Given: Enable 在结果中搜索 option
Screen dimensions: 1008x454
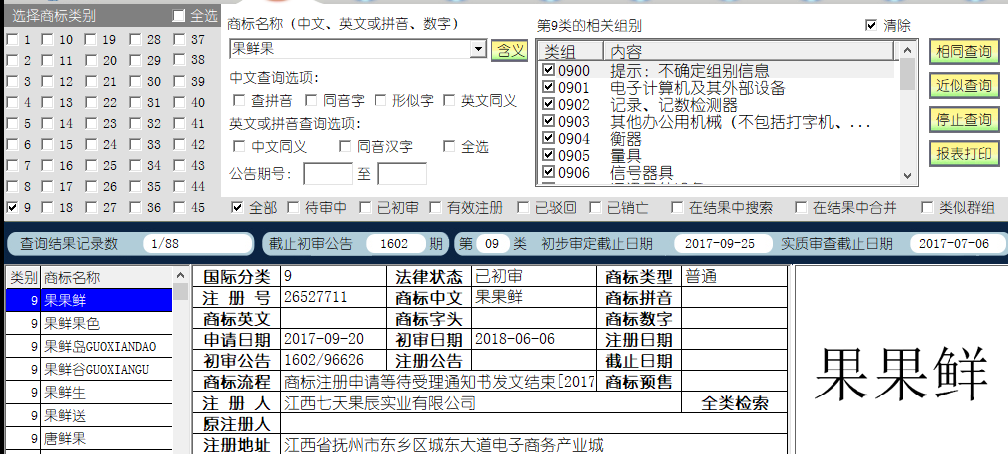Looking at the screenshot, I should (677, 208).
